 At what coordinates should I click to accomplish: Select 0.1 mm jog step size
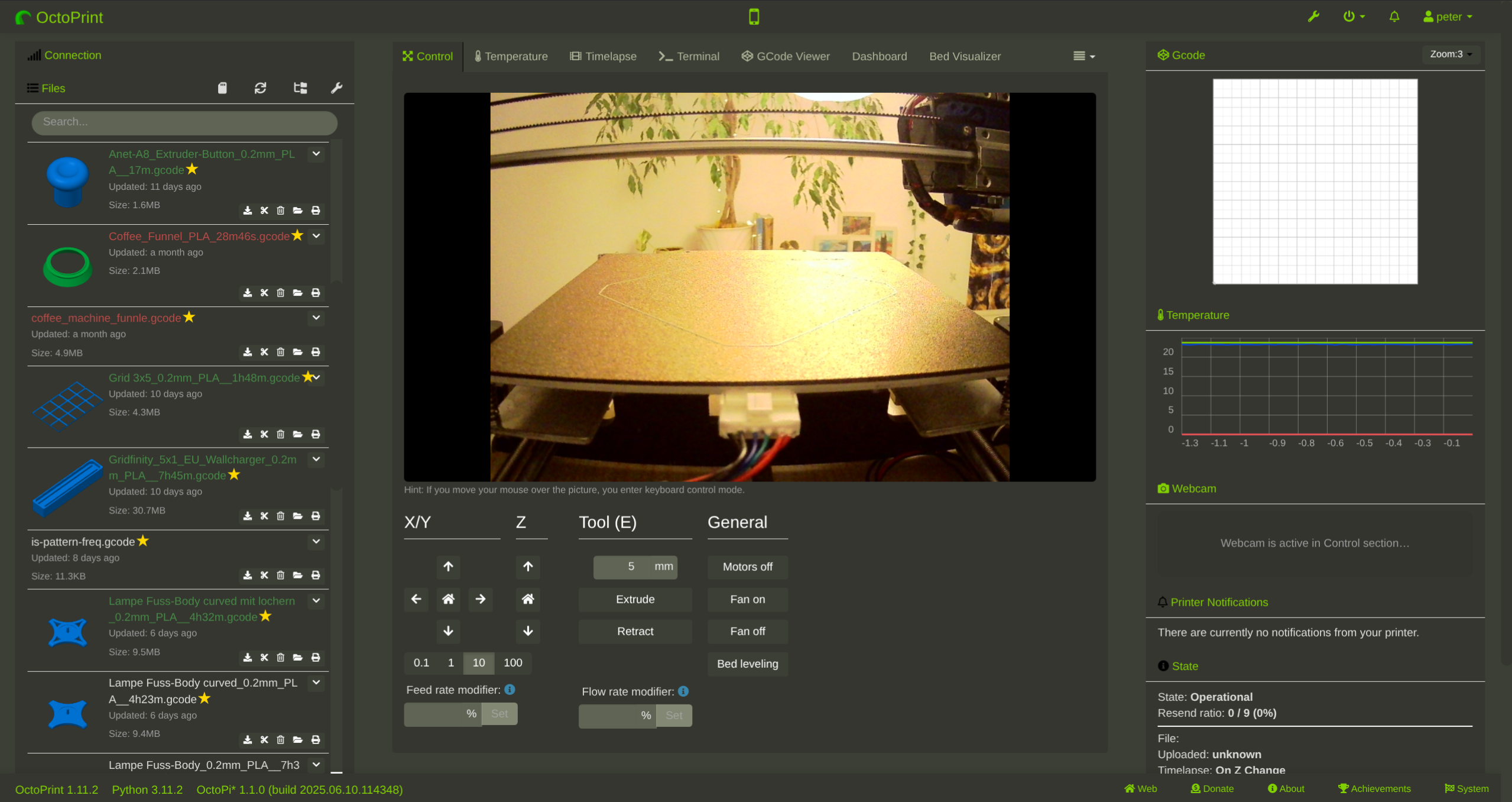point(421,663)
